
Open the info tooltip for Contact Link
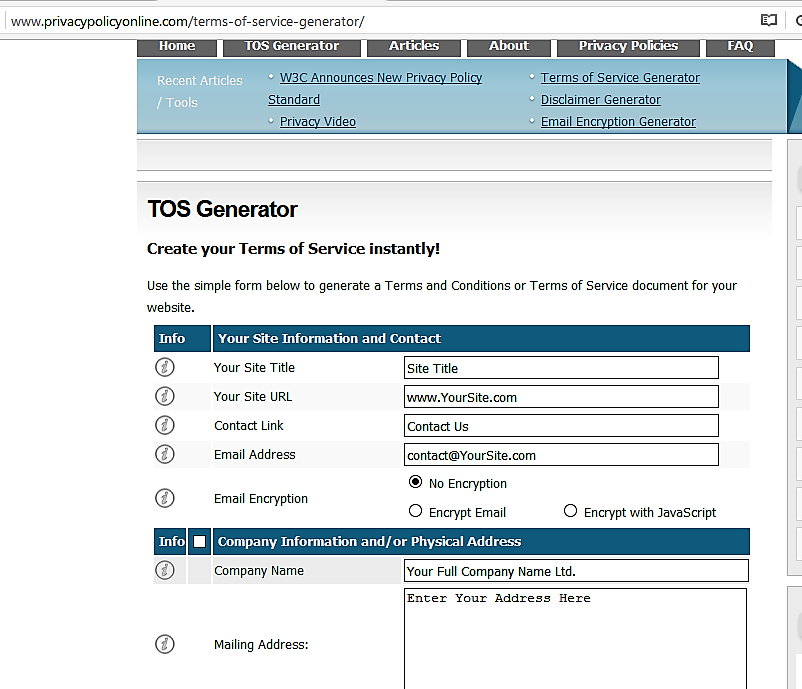[164, 425]
